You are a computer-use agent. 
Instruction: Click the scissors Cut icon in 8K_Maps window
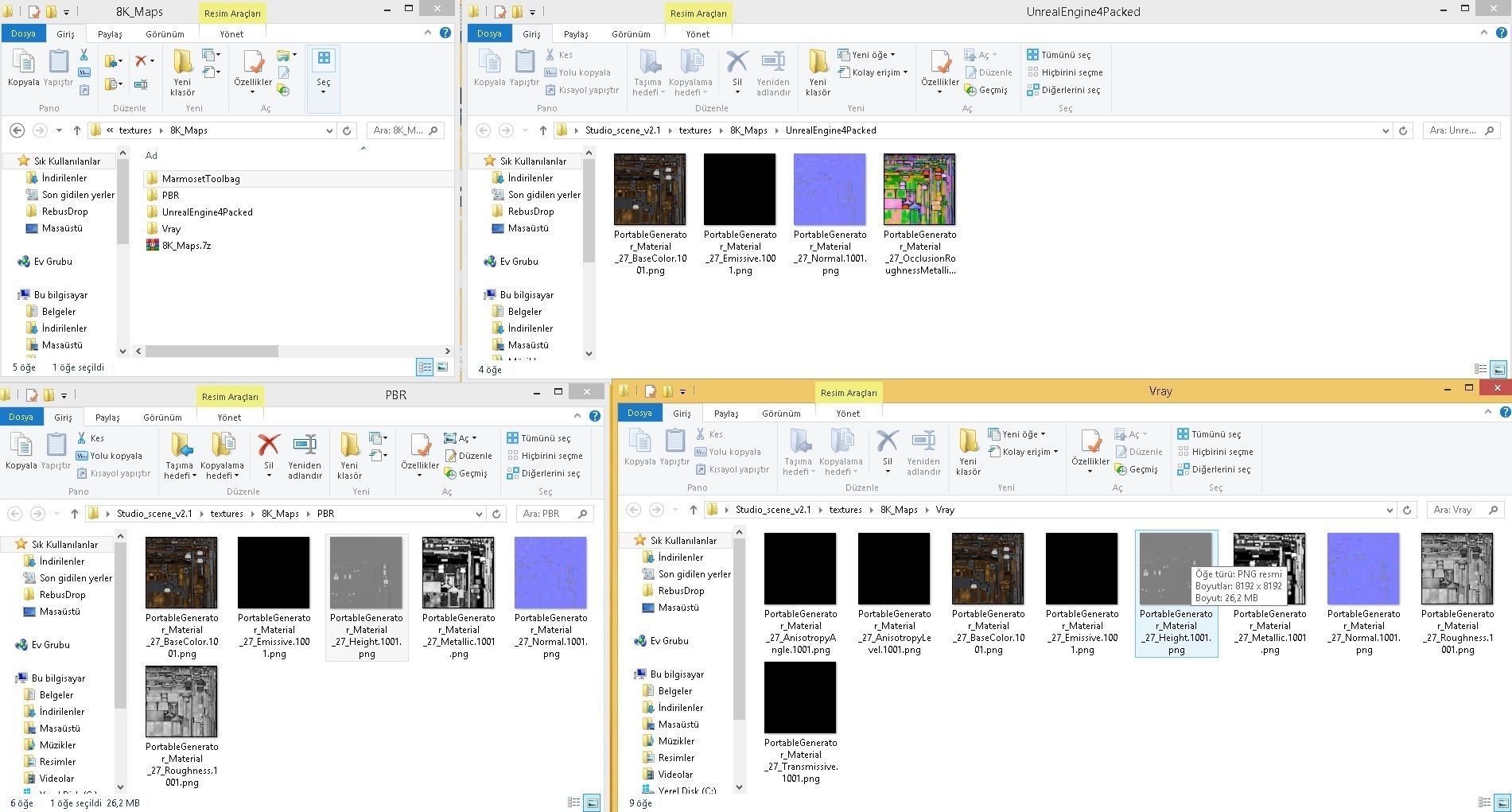pyautogui.click(x=84, y=55)
